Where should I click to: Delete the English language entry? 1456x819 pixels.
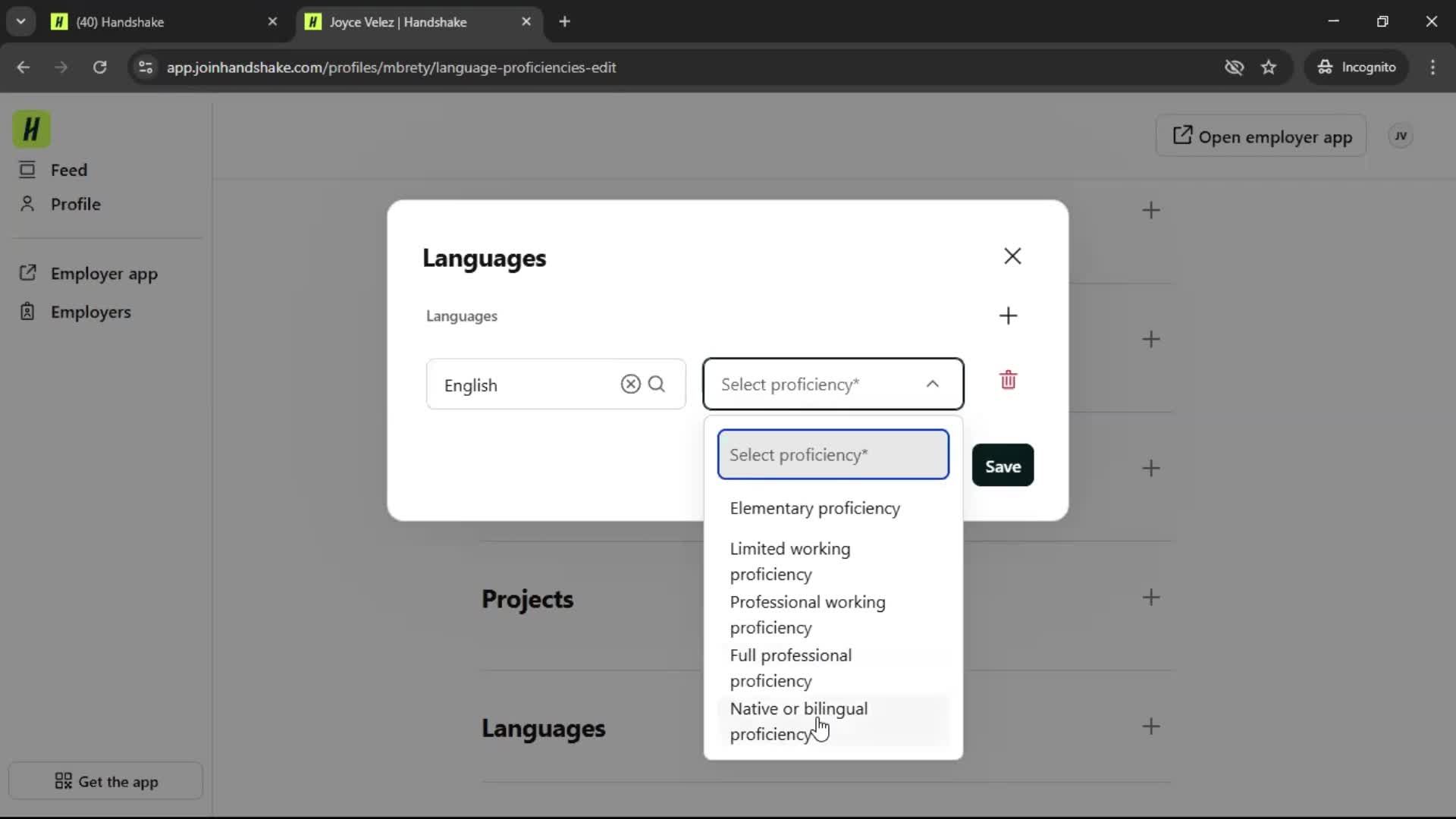point(1008,380)
